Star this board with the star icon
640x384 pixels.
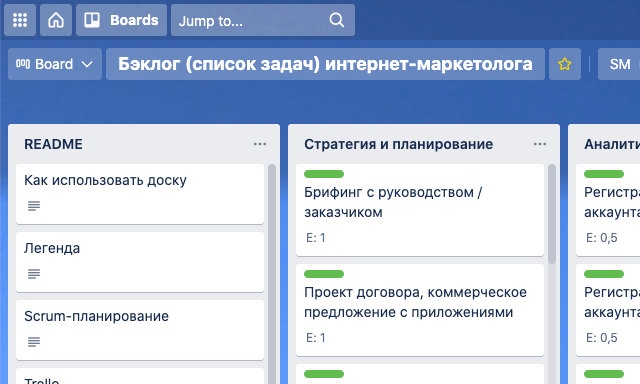pyautogui.click(x=564, y=64)
